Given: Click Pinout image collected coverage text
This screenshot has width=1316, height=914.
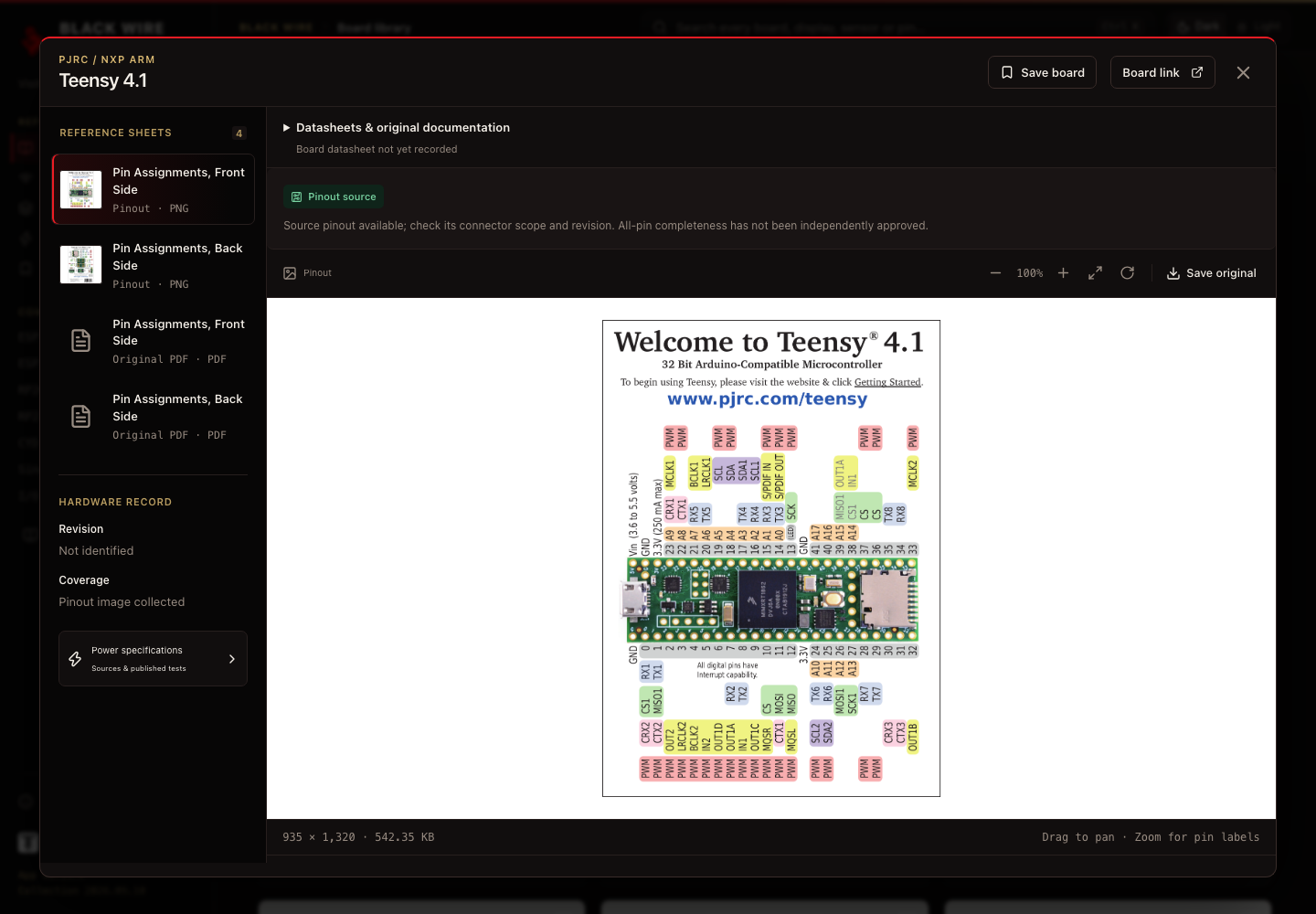Looking at the screenshot, I should (122, 602).
